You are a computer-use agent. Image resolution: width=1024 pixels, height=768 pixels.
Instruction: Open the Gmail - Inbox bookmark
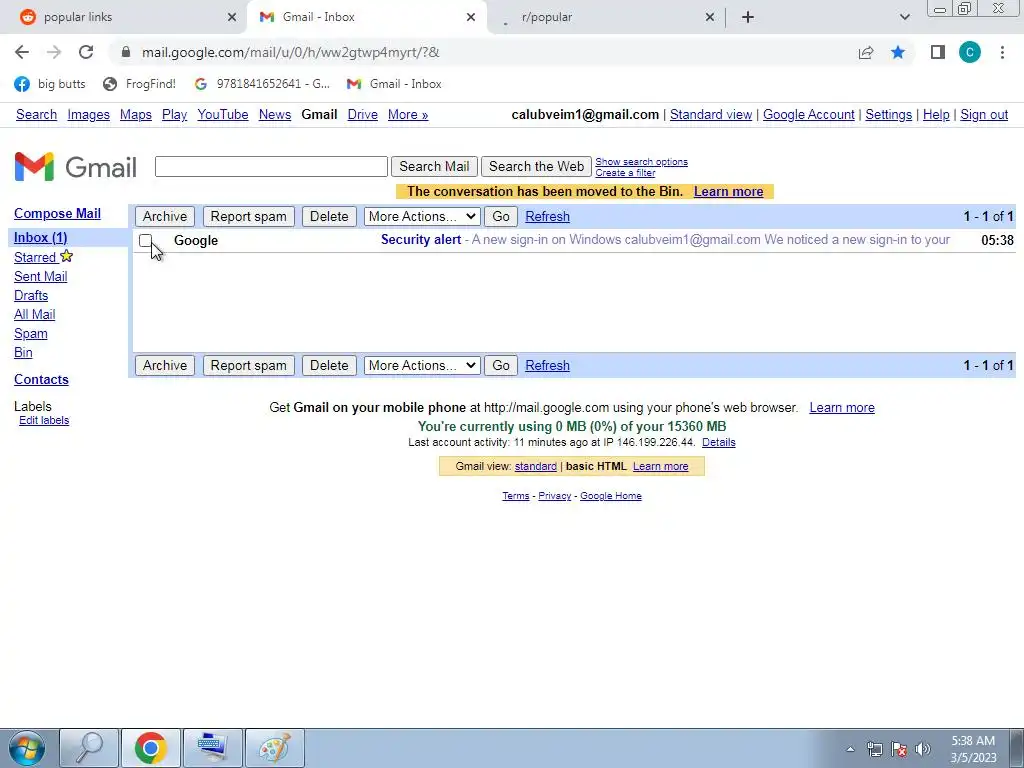tap(394, 84)
